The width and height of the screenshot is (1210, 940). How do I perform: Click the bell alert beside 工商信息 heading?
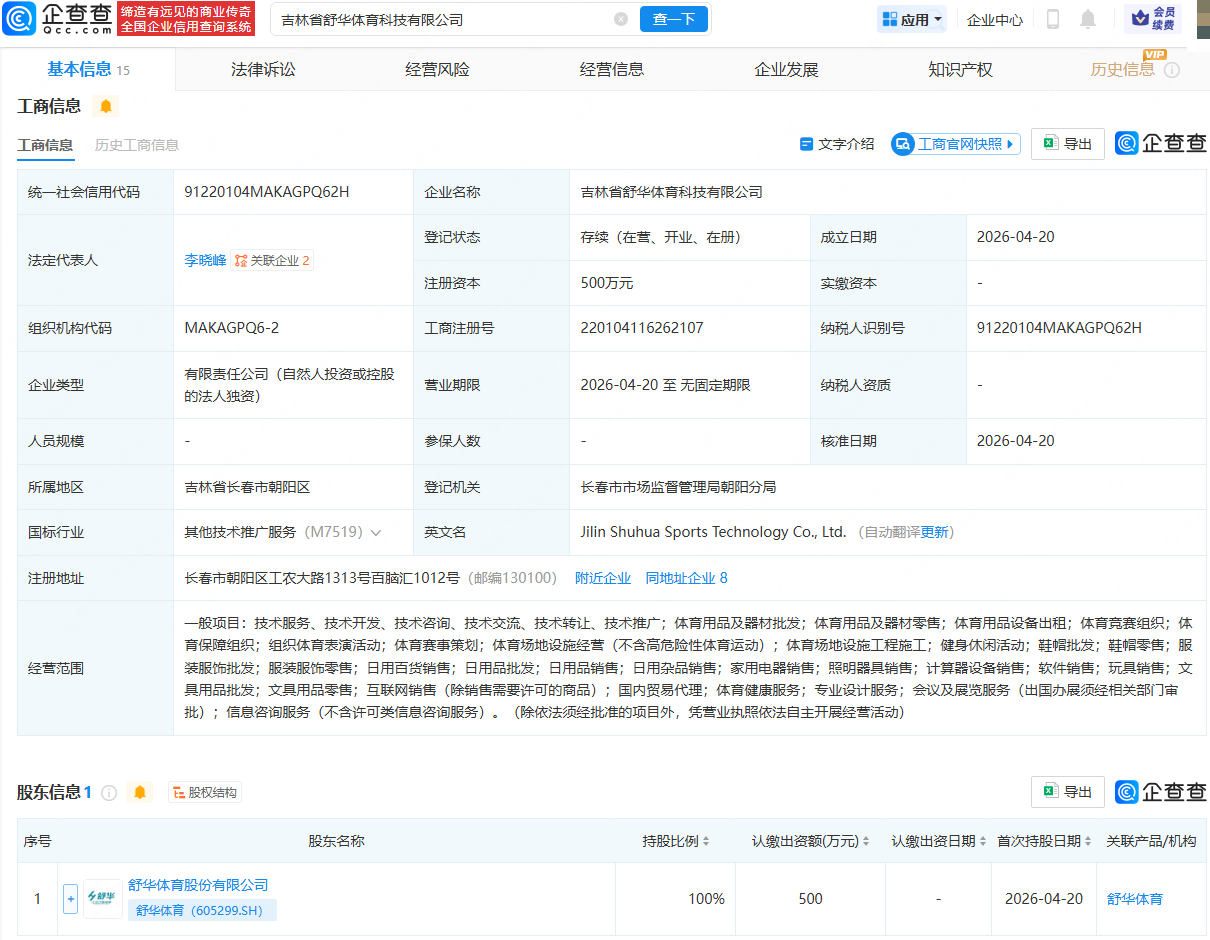point(106,106)
